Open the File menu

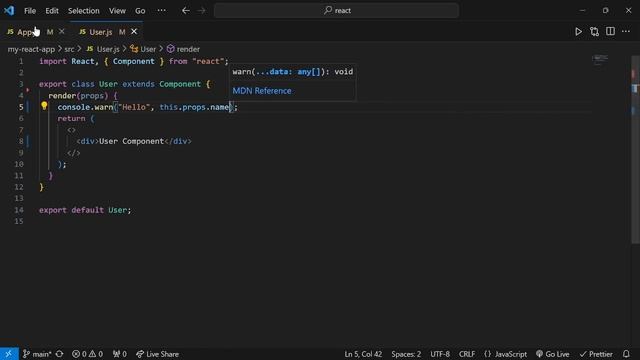point(30,11)
